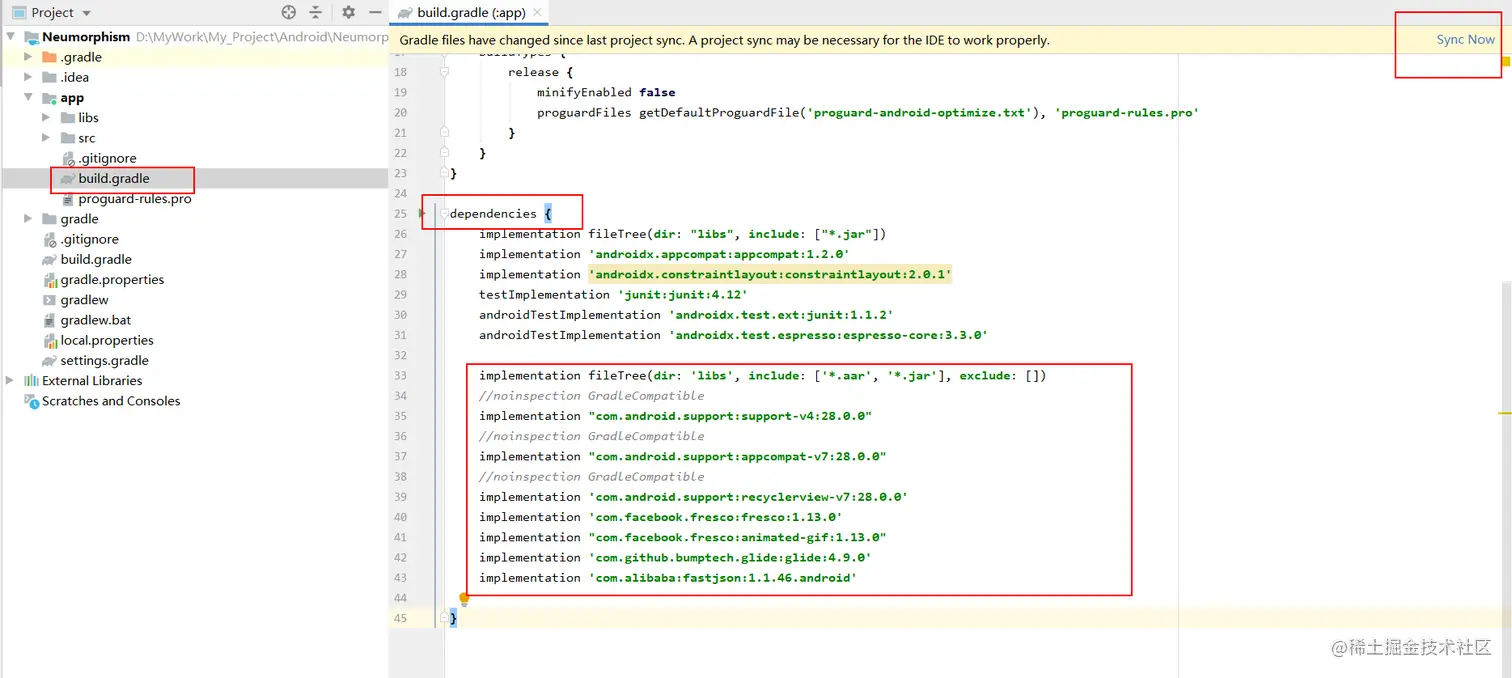Click the animated-gif:1.13.0 dependency line
The height and width of the screenshot is (678, 1512).
click(682, 537)
